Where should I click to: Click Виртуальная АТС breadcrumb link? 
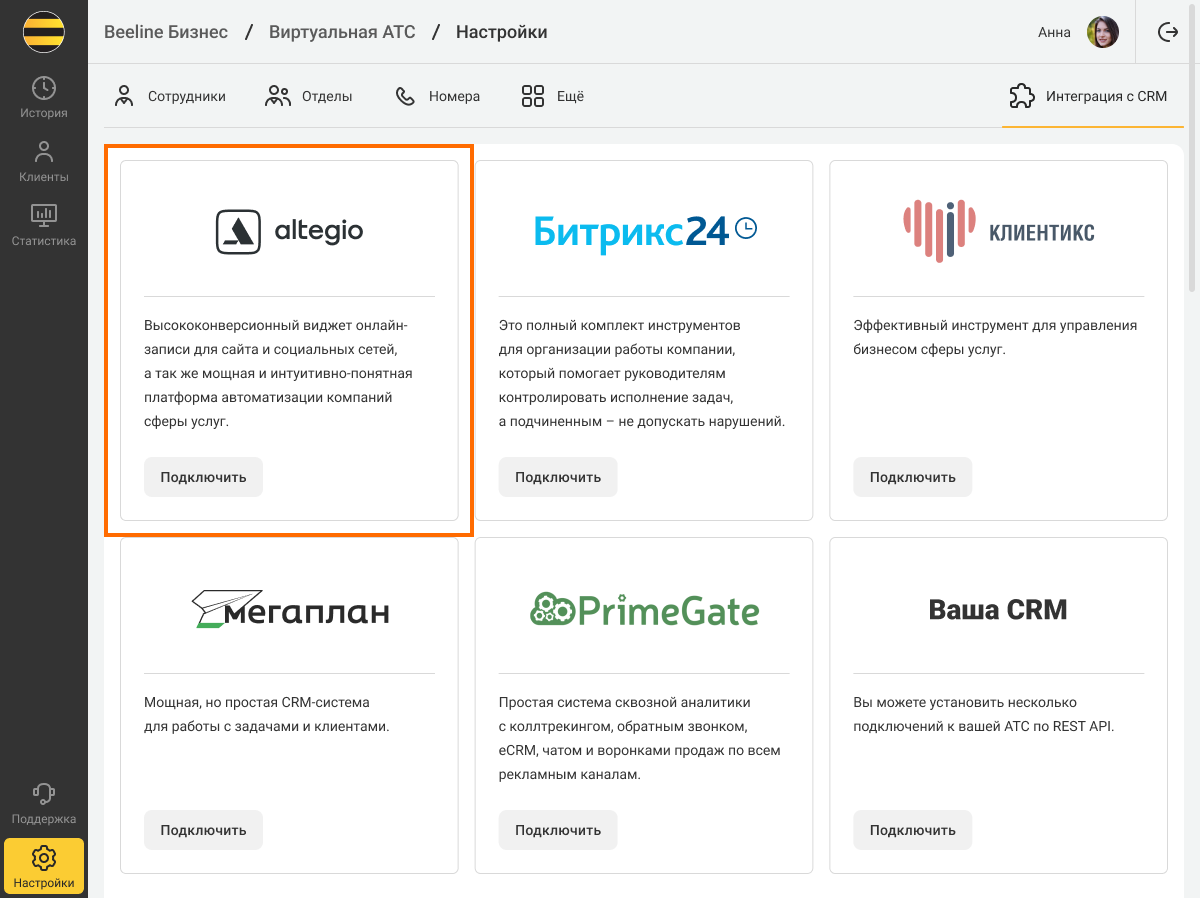point(341,32)
